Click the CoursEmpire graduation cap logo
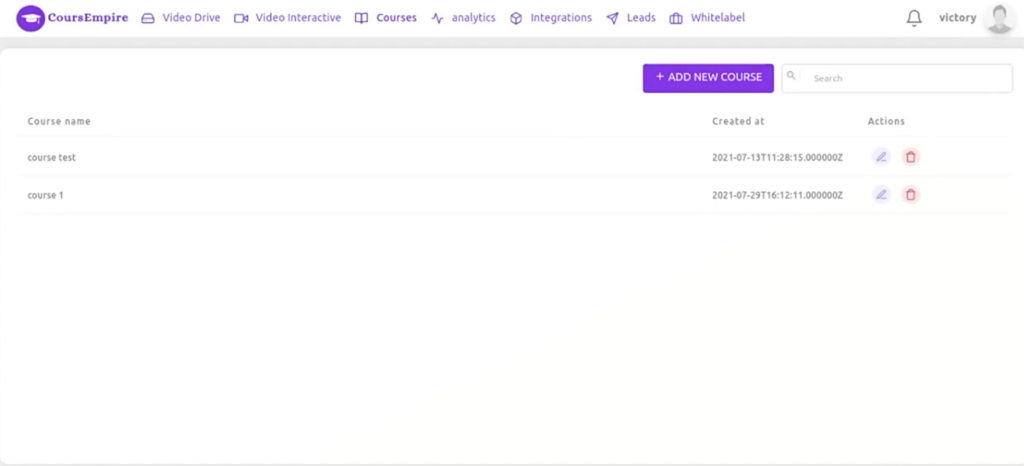 coord(30,18)
